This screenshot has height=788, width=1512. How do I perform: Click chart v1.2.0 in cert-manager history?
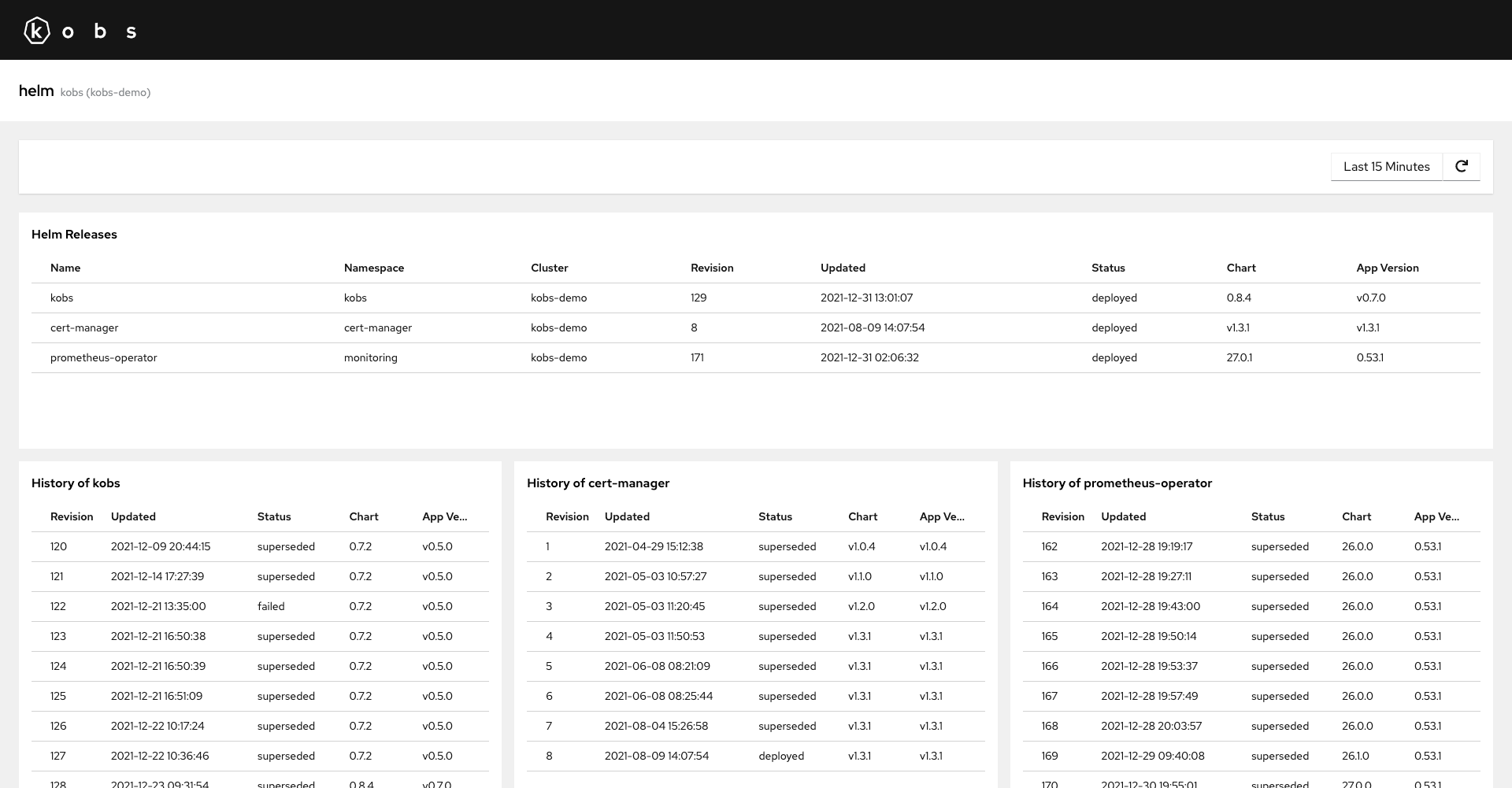[x=862, y=606]
